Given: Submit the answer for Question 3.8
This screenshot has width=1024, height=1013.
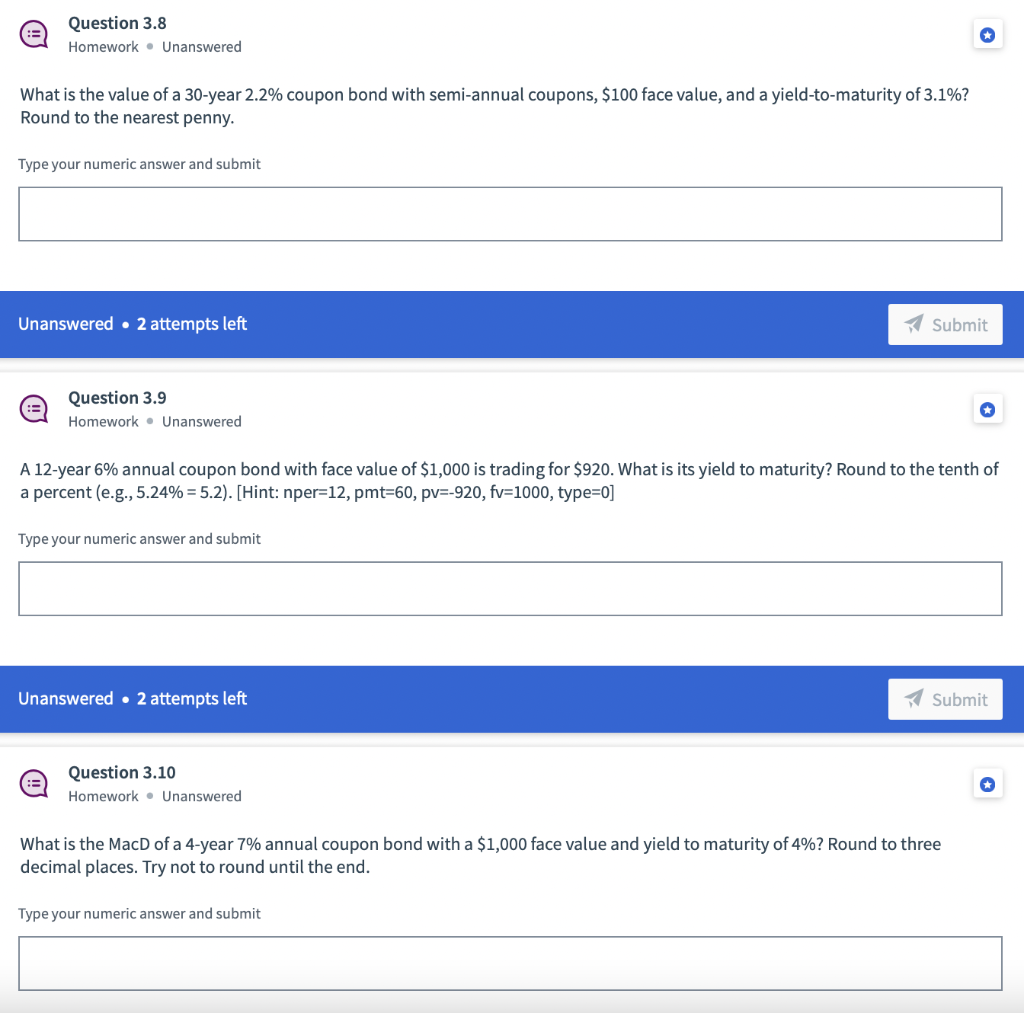Looking at the screenshot, I should coord(945,324).
